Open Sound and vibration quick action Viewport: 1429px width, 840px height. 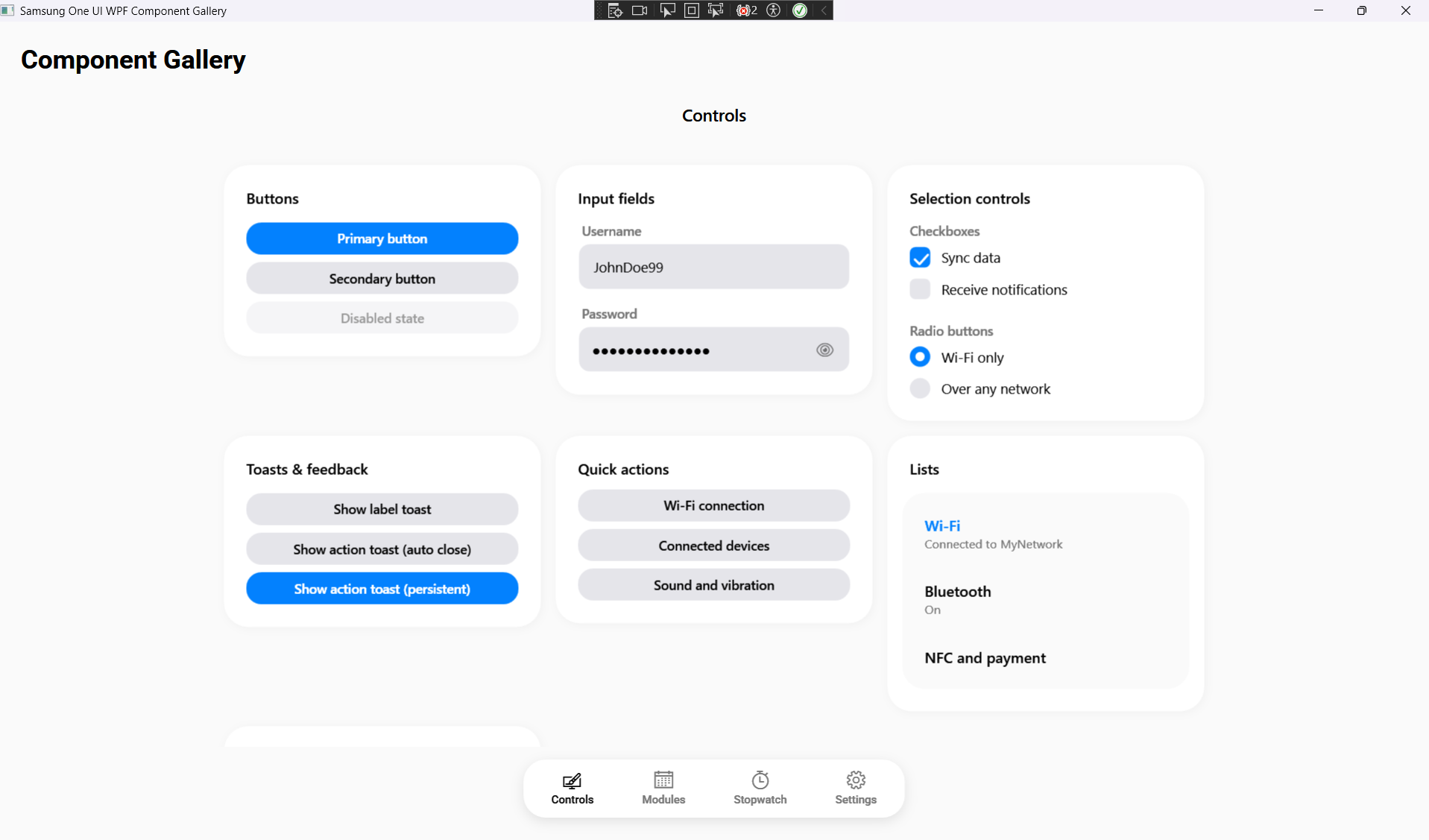coord(714,585)
